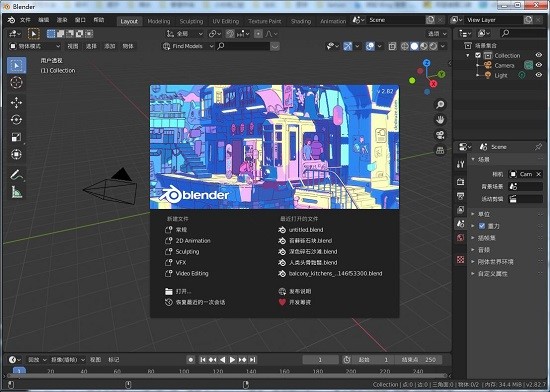
Task: Click the zoom magnifier viewport icon
Action: 440,104
